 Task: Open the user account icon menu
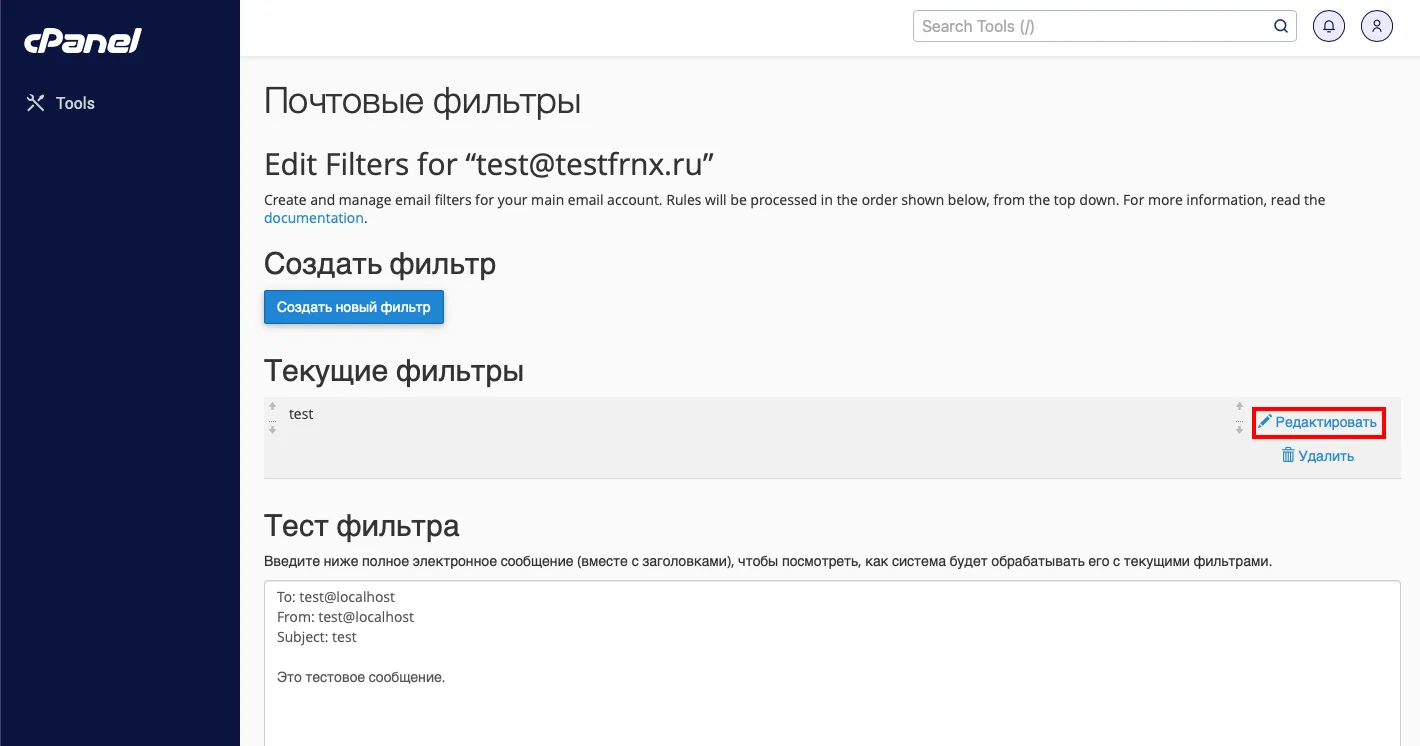(x=1377, y=26)
